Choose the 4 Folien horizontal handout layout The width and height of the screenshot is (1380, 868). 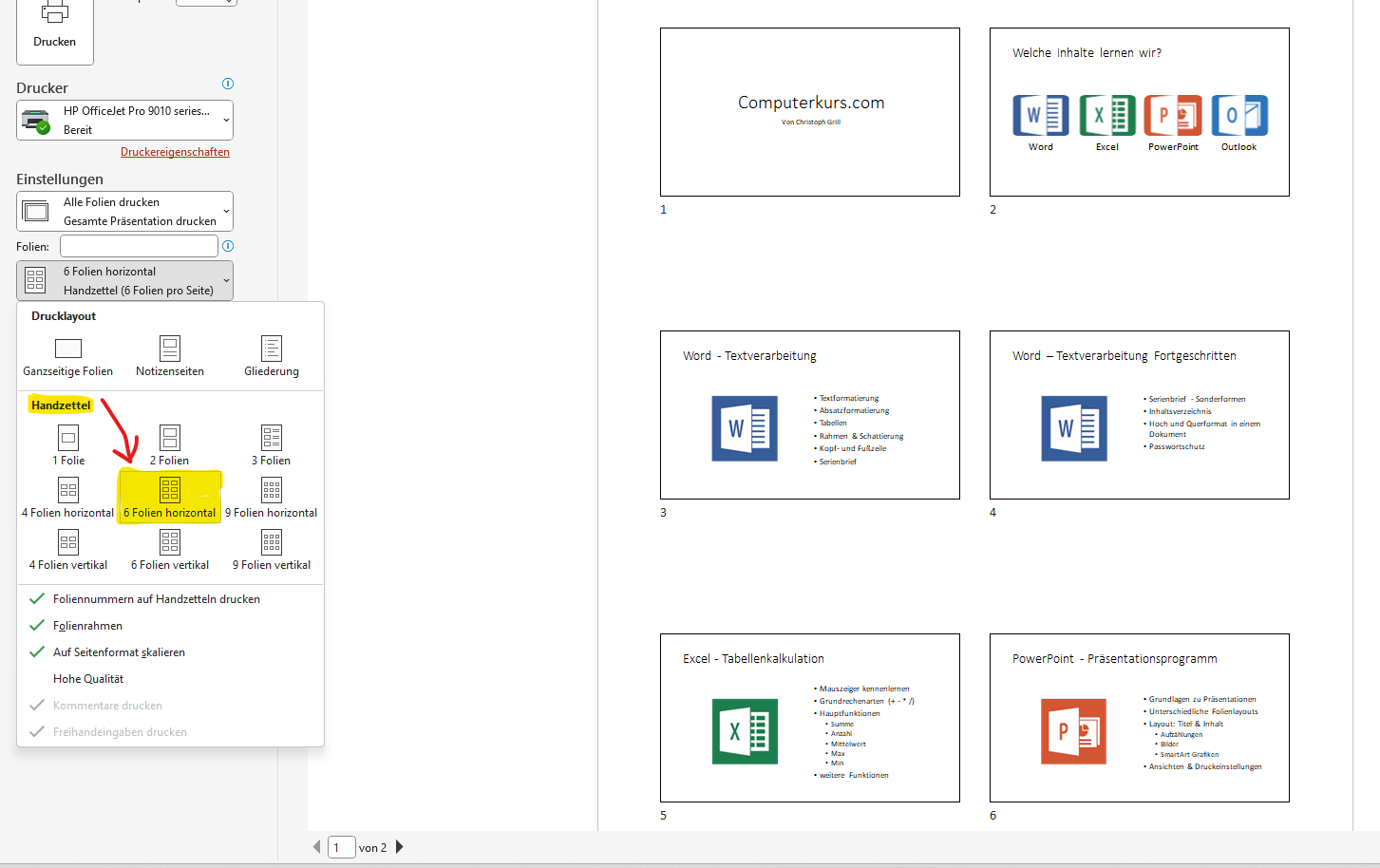point(67,496)
